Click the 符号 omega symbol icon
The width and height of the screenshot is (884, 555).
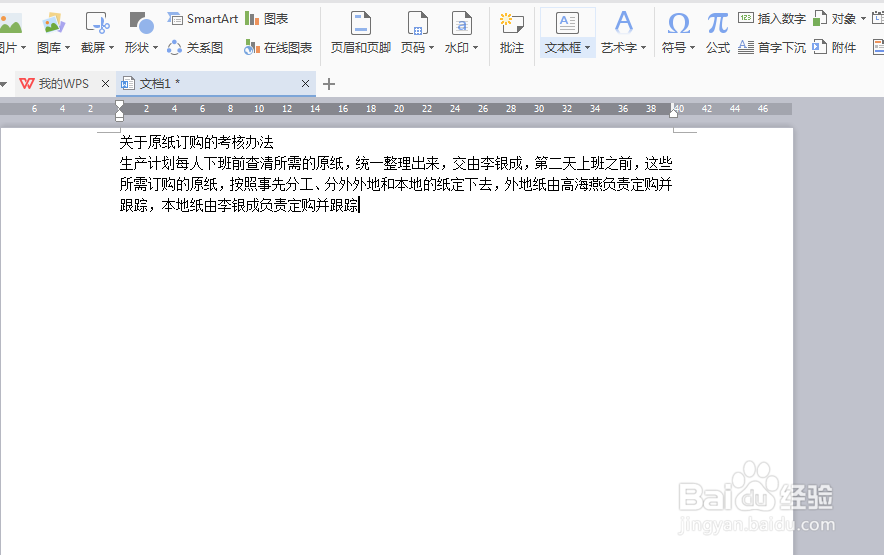(x=678, y=24)
